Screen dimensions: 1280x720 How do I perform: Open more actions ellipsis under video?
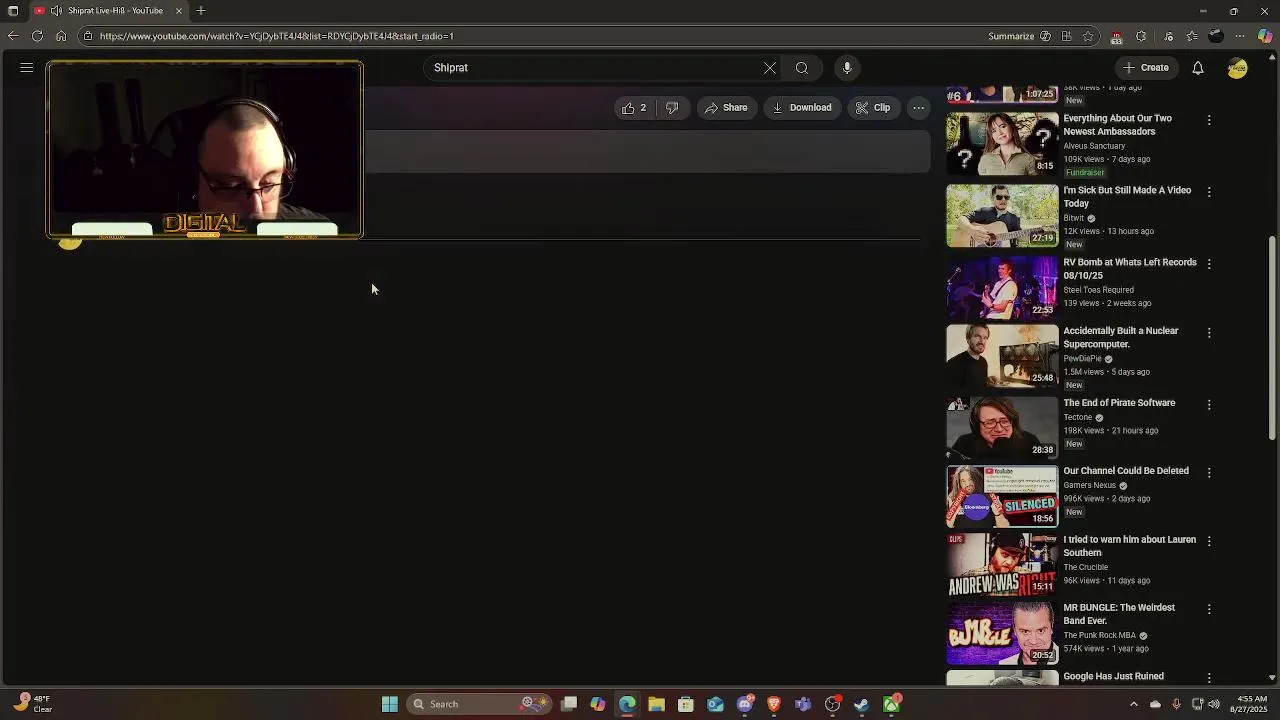918,108
